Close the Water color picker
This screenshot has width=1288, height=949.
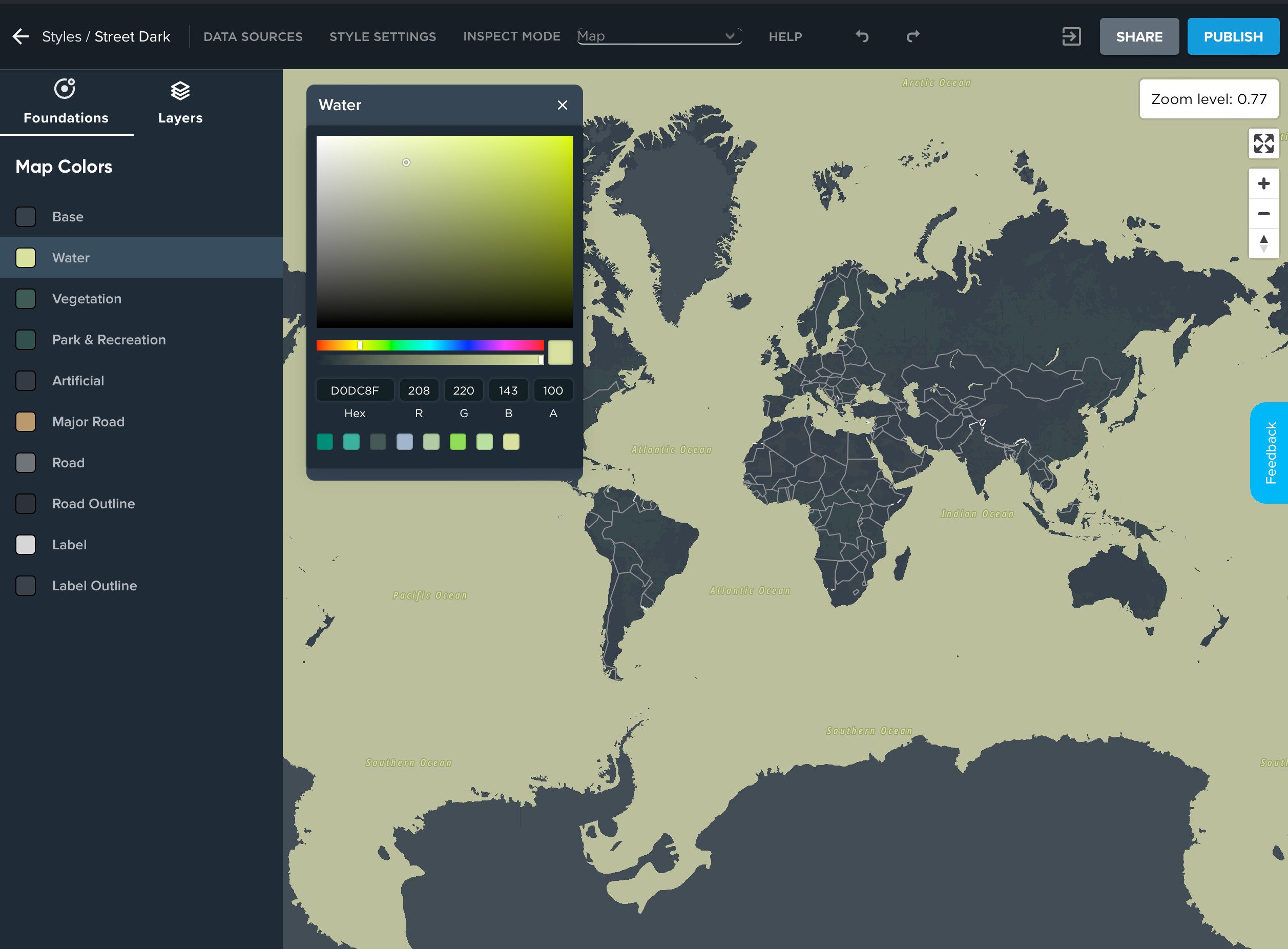[x=562, y=105]
